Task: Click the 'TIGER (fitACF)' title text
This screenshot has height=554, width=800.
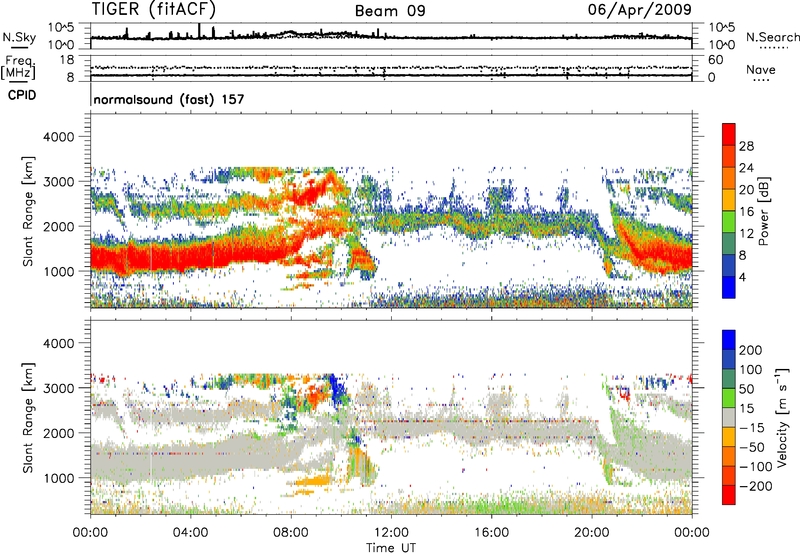Action: pos(154,9)
